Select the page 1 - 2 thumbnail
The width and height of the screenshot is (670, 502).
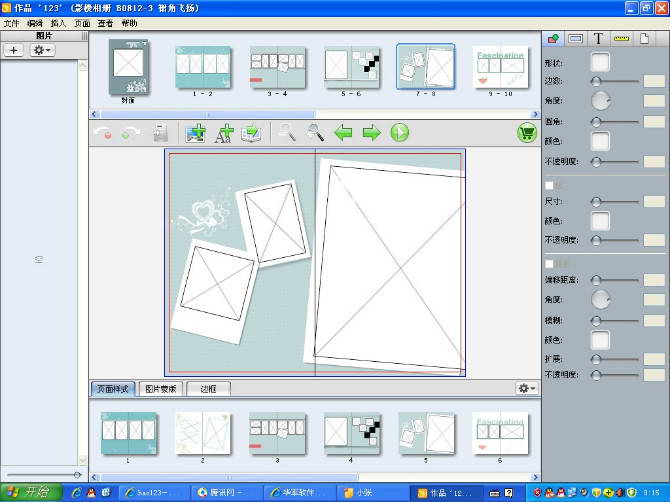click(203, 67)
